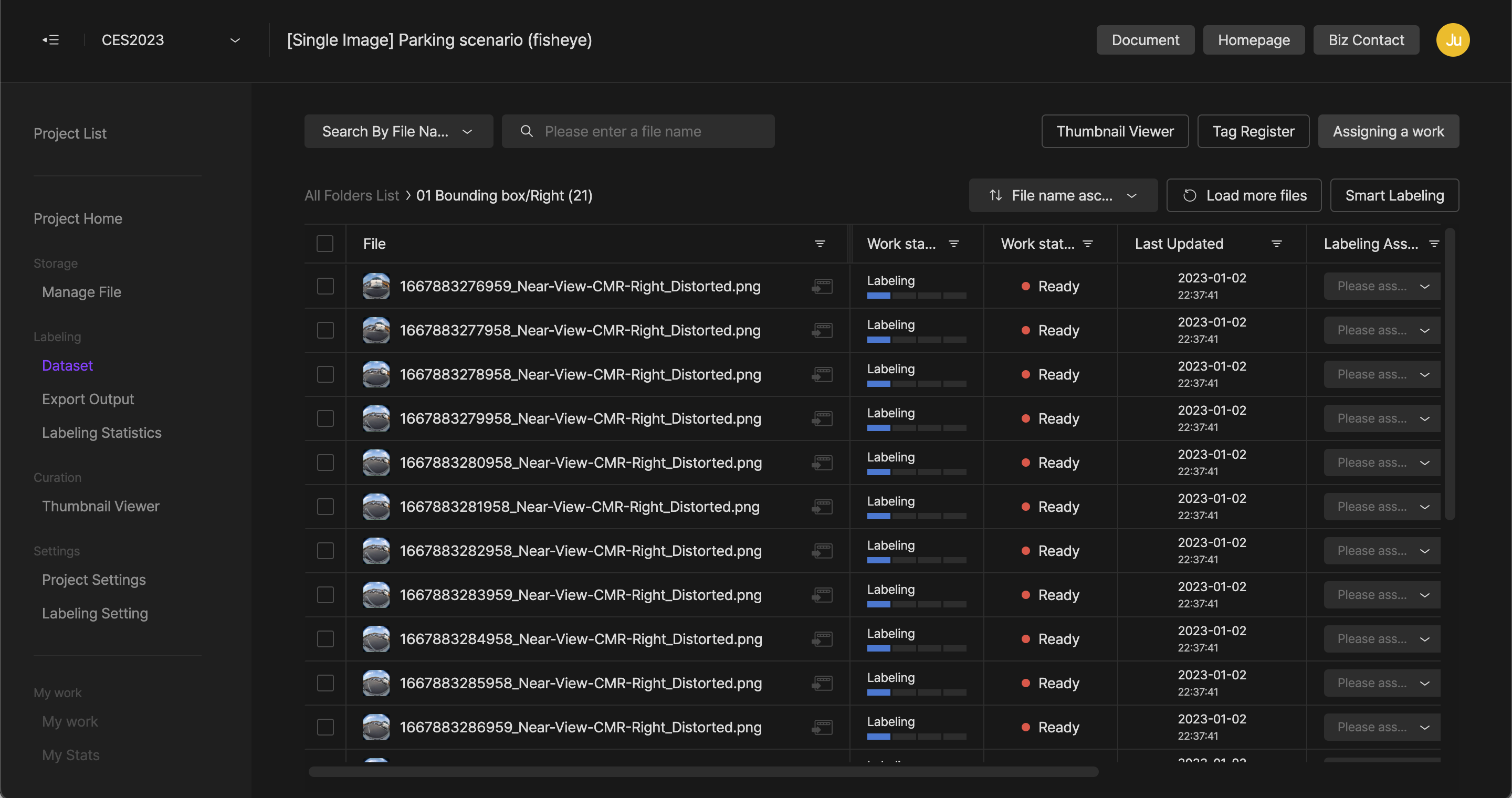Click the open-work icon for file 1667883280958
This screenshot has height=798, width=1512.
(822, 463)
